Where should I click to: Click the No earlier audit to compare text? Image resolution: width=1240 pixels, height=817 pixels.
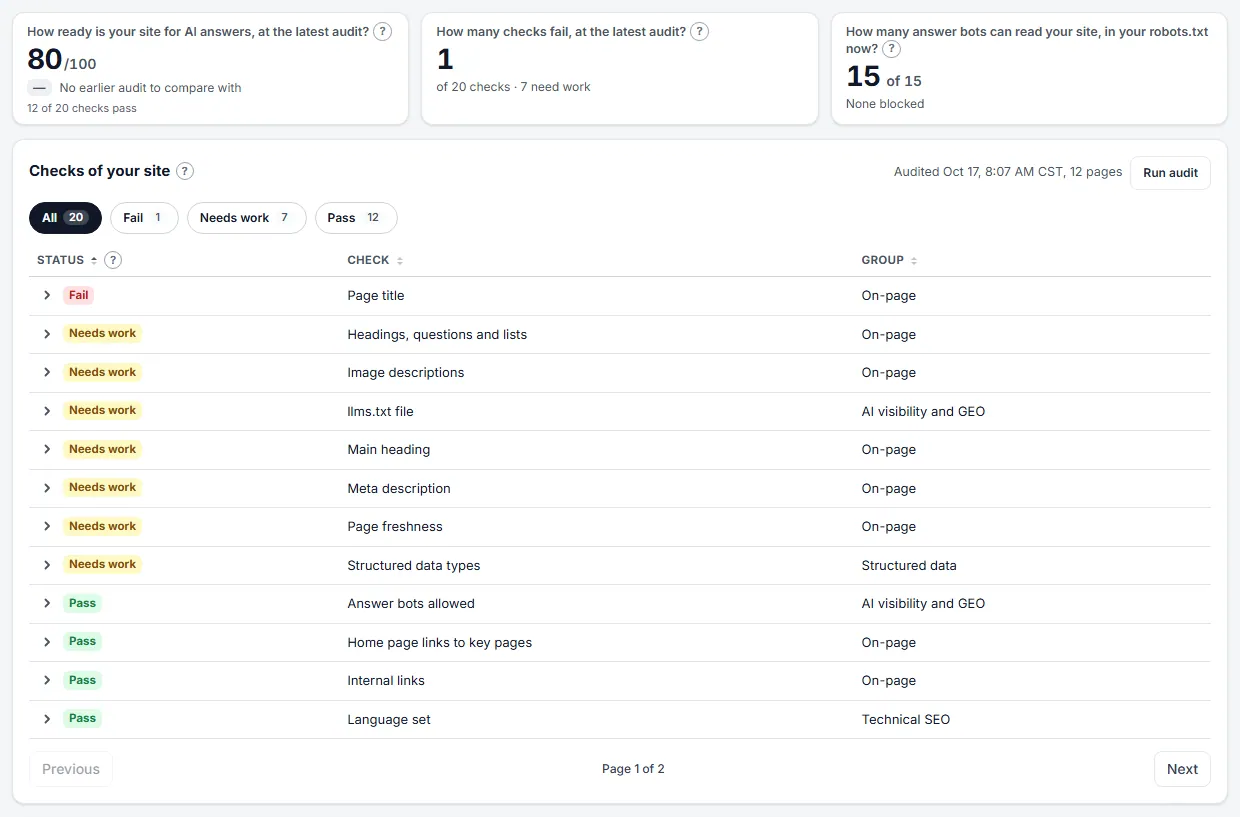pos(150,88)
